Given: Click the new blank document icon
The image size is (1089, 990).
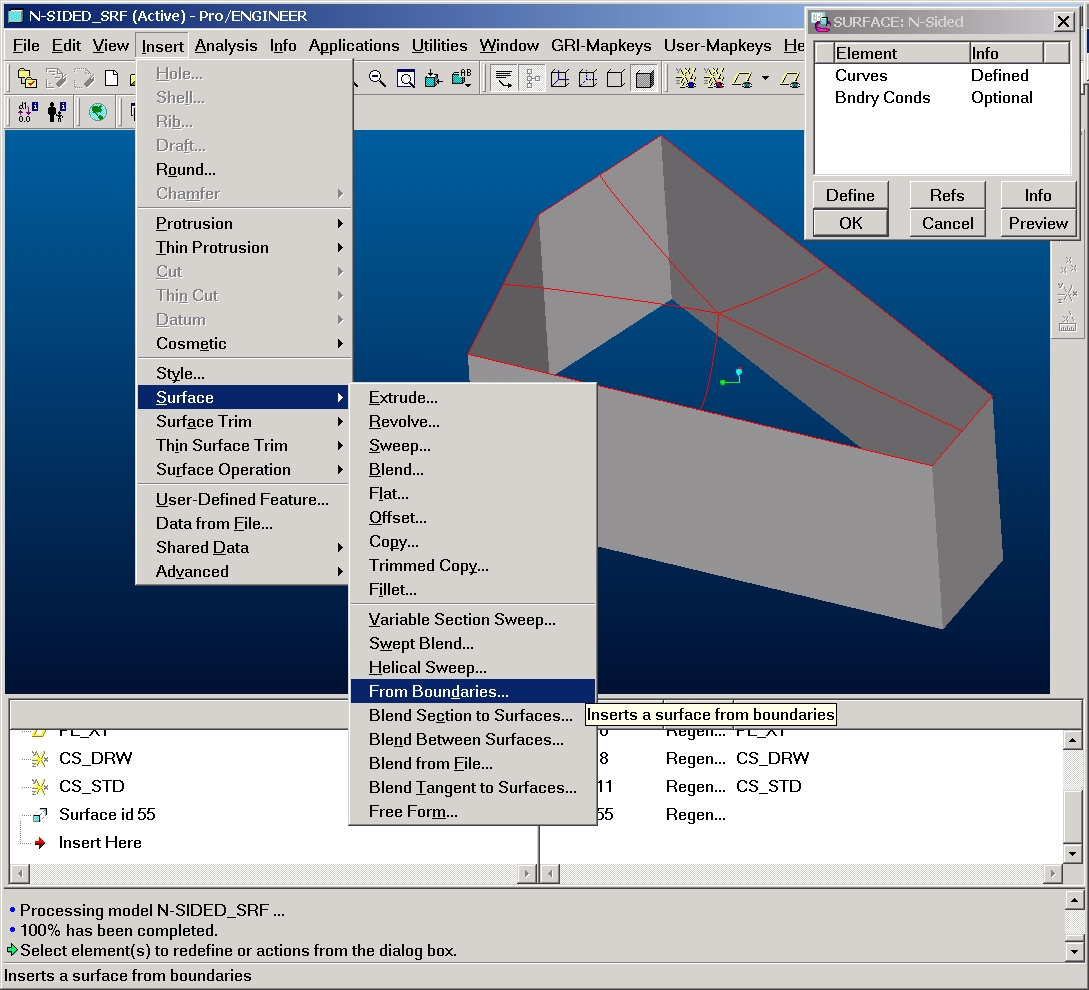Looking at the screenshot, I should pyautogui.click(x=111, y=78).
